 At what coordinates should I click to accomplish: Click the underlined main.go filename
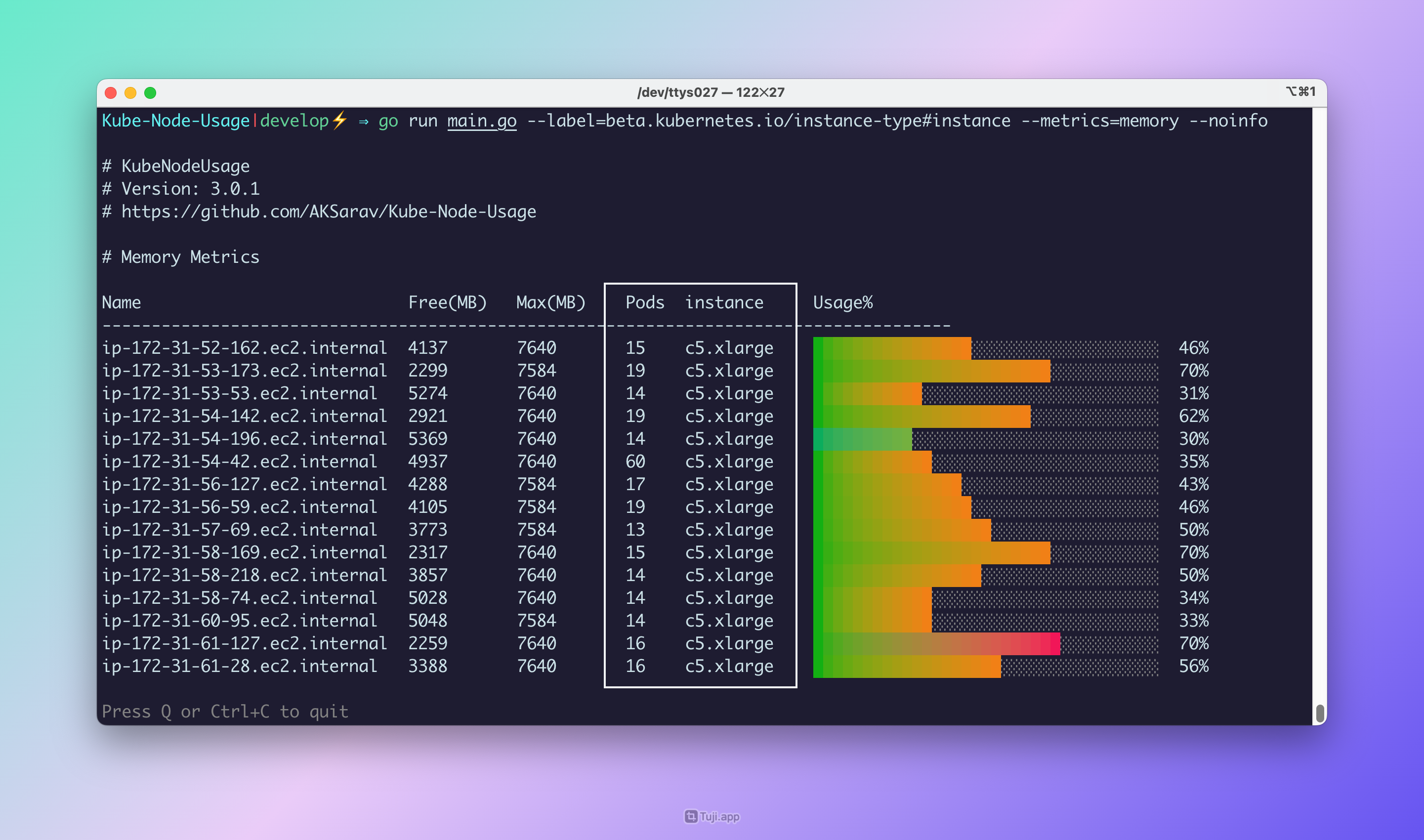(482, 121)
